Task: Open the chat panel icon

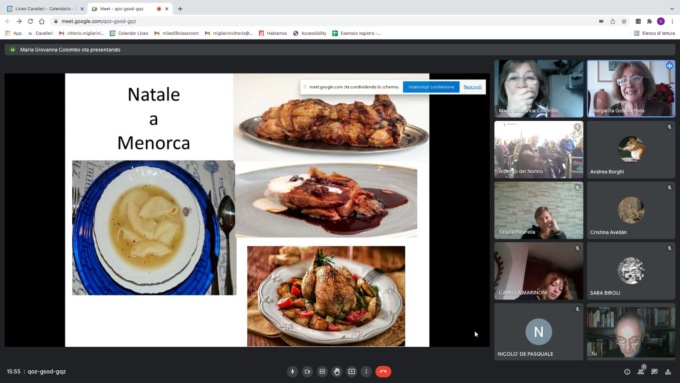Action: [654, 372]
